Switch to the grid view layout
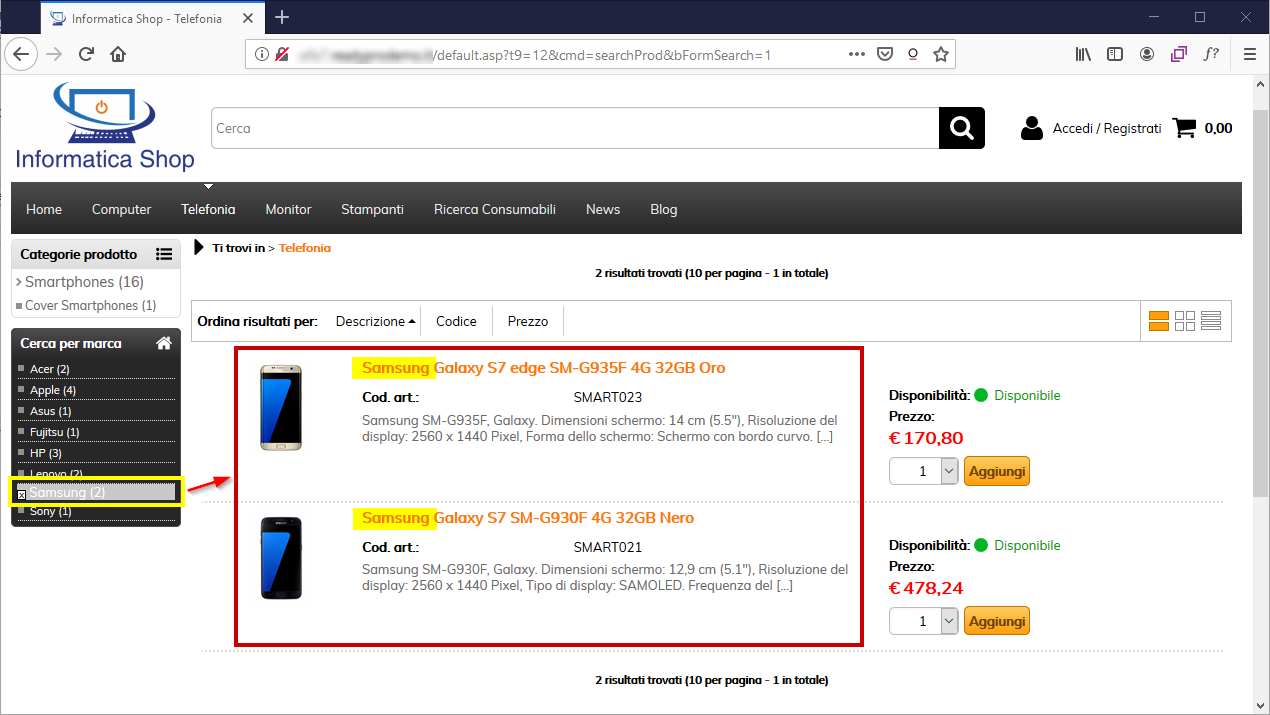This screenshot has width=1270, height=715. click(1185, 321)
